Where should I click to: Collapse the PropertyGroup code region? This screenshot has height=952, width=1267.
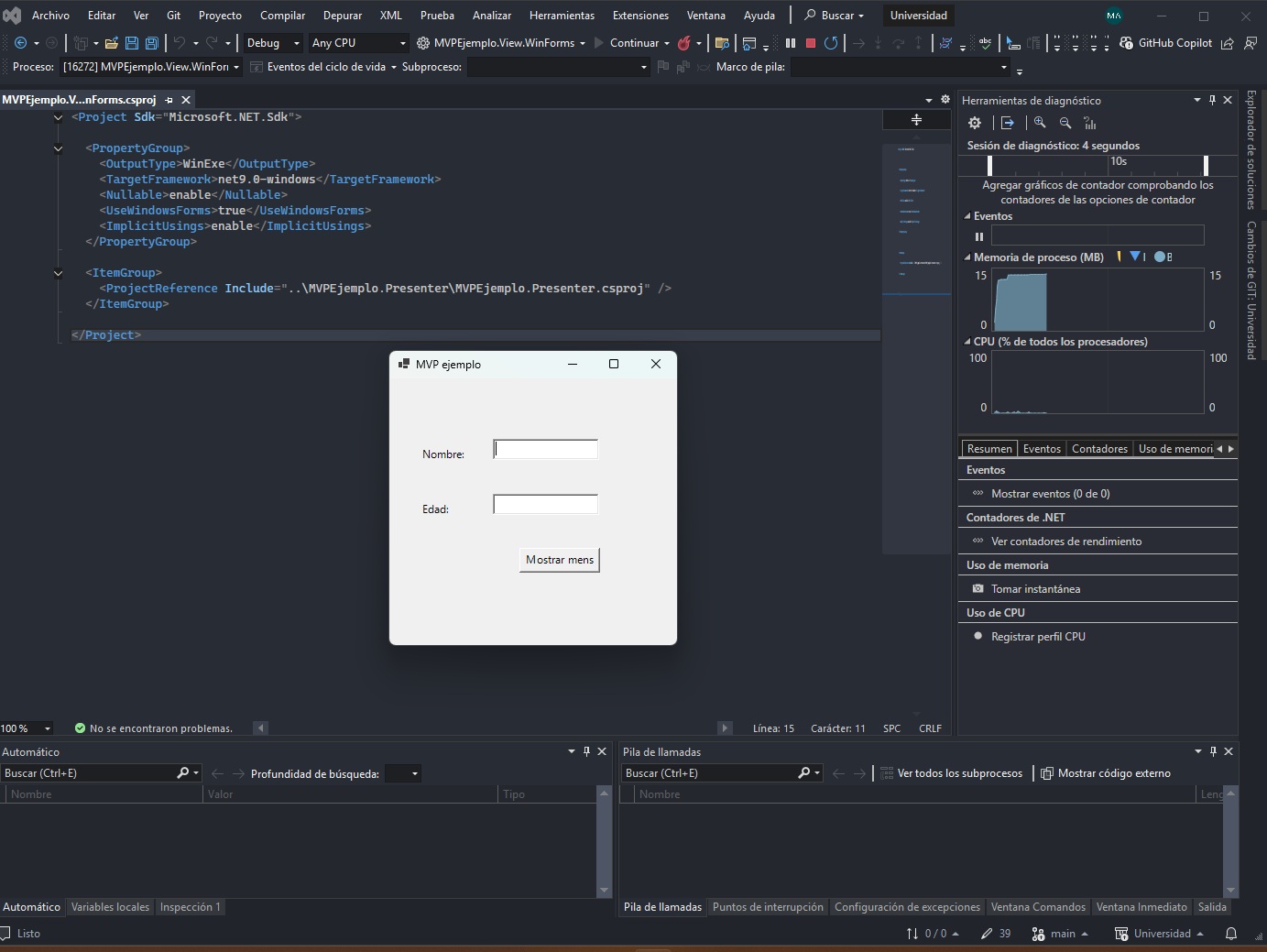pos(59,148)
